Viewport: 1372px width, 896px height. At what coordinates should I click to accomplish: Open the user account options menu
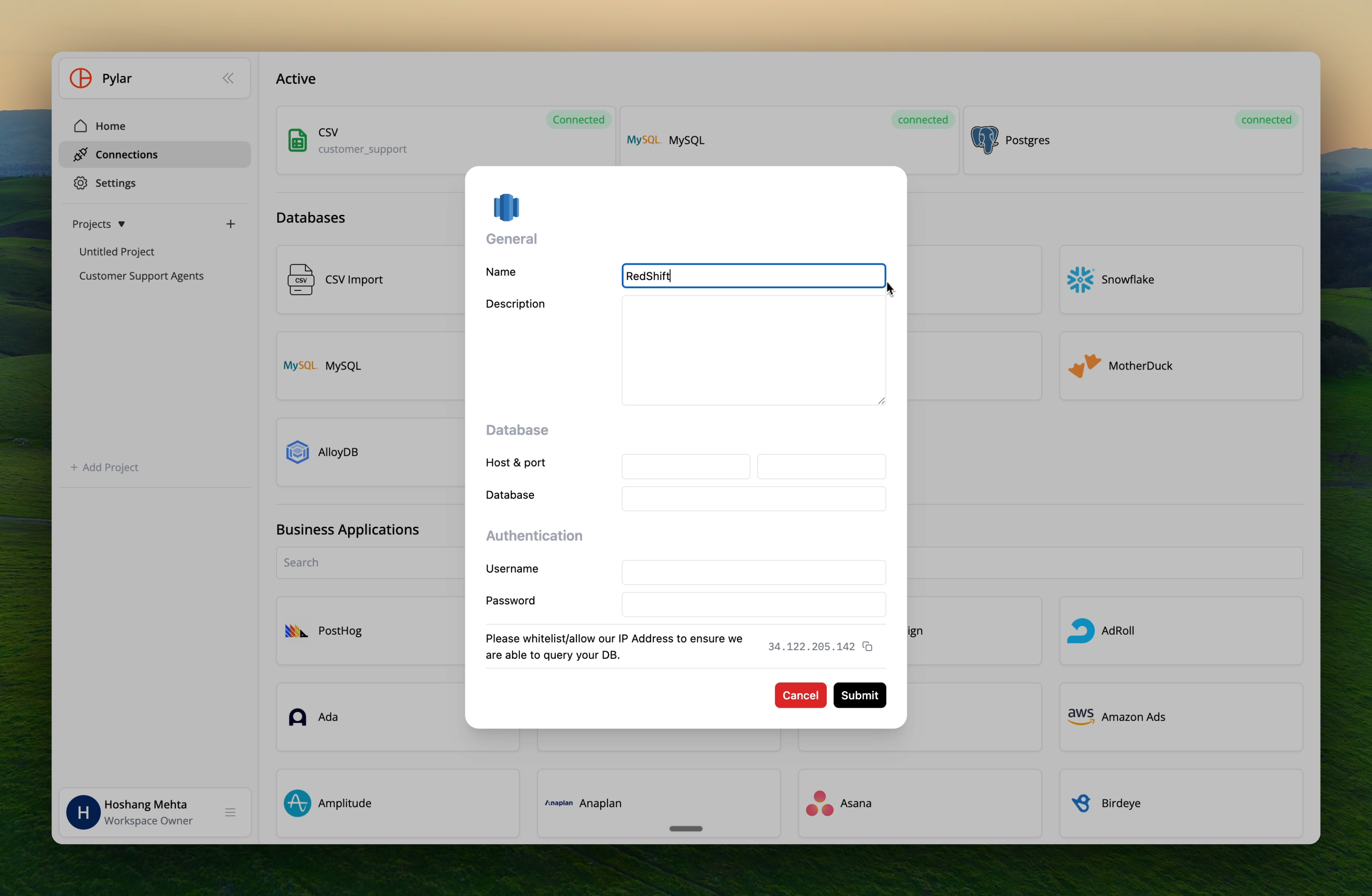coord(231,812)
